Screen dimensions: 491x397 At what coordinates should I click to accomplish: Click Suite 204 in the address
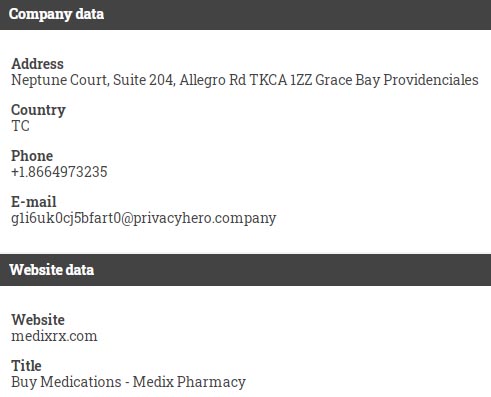click(x=144, y=80)
